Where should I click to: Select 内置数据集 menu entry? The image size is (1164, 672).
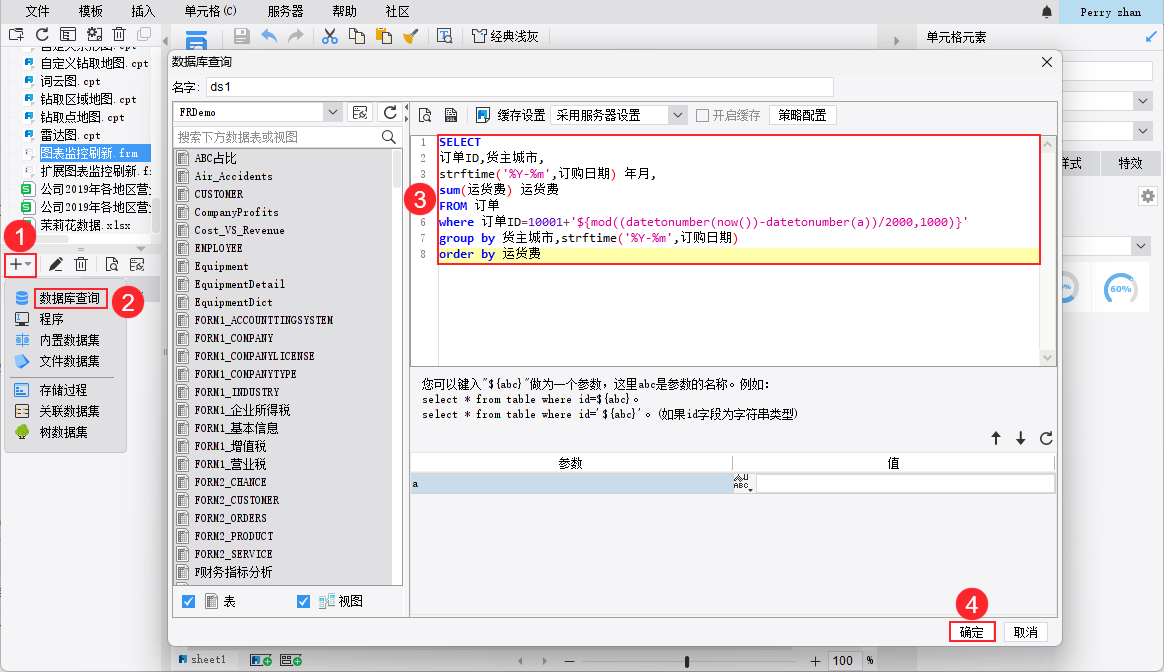pyautogui.click(x=70, y=340)
